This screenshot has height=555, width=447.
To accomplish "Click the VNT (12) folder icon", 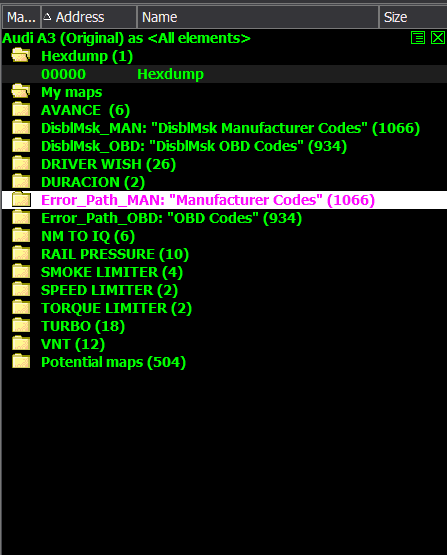I will (x=21, y=344).
